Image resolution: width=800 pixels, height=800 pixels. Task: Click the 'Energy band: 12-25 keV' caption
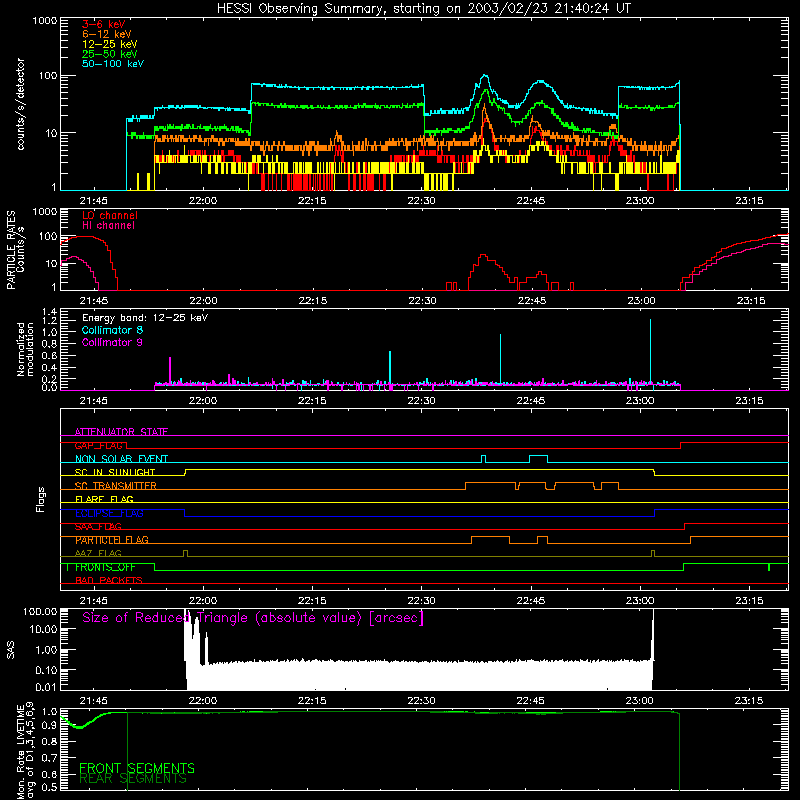click(145, 318)
